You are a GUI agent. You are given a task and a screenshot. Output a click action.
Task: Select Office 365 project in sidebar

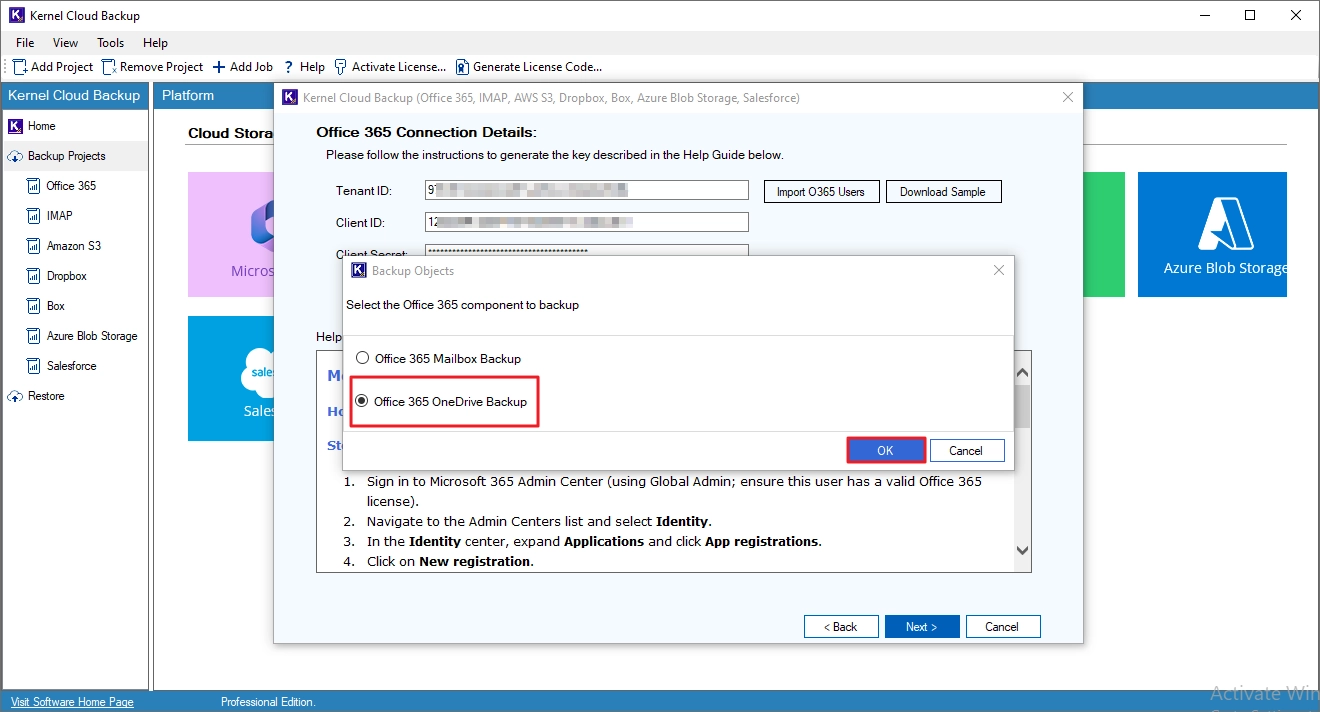[71, 186]
